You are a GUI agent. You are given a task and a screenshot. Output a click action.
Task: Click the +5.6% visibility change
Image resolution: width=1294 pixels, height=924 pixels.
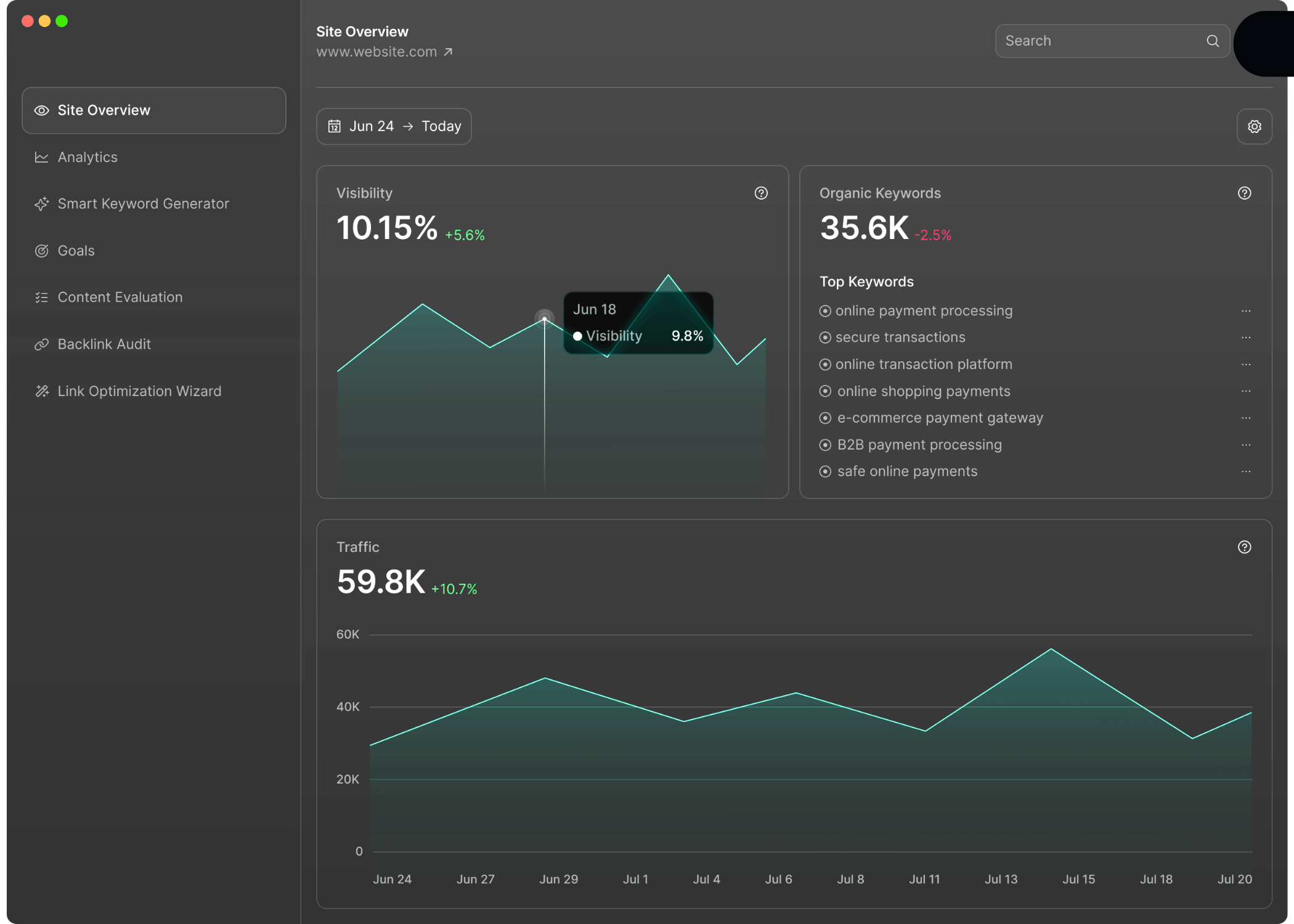click(x=465, y=235)
